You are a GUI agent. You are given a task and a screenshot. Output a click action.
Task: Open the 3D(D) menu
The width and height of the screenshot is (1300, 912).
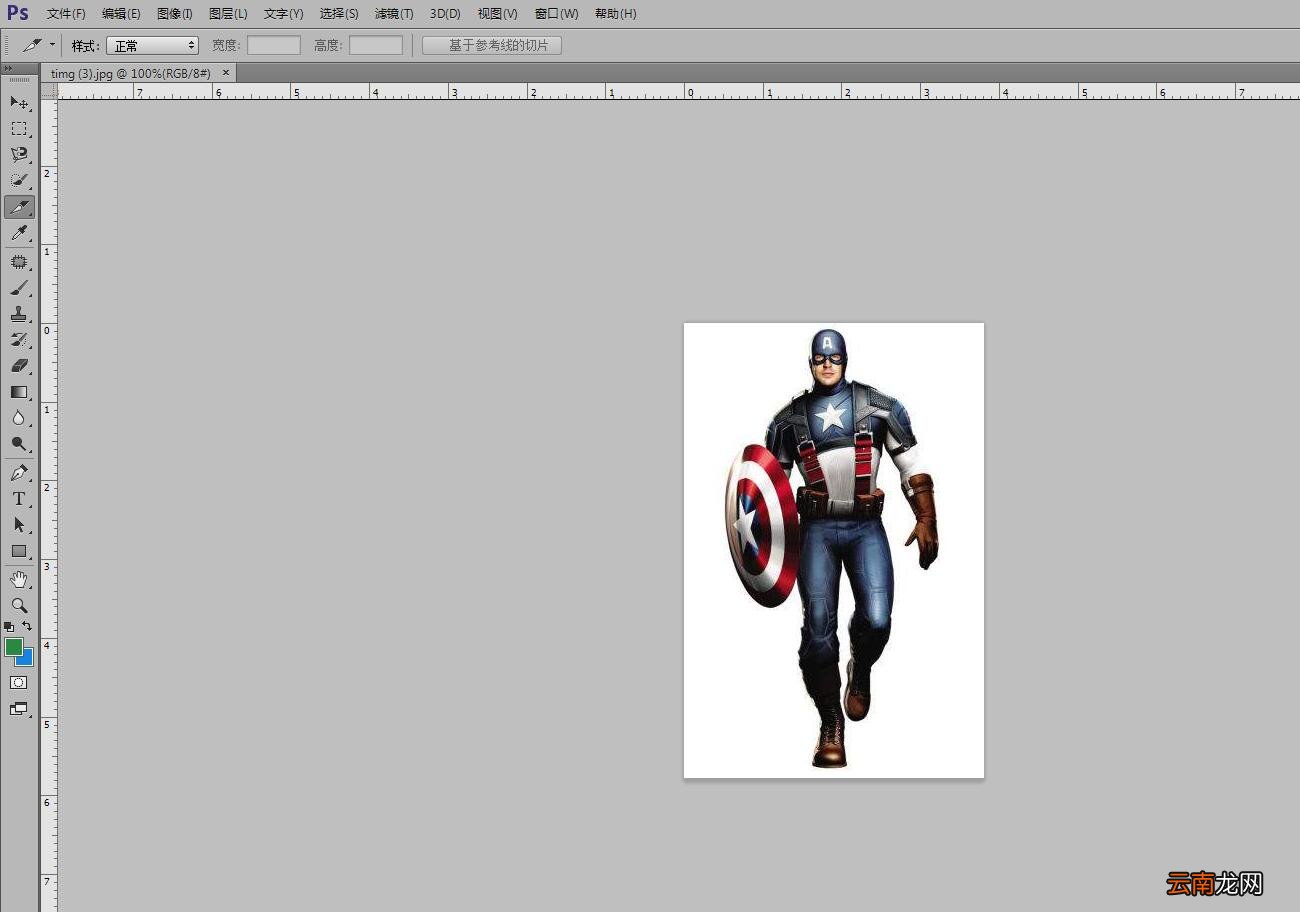pyautogui.click(x=445, y=14)
